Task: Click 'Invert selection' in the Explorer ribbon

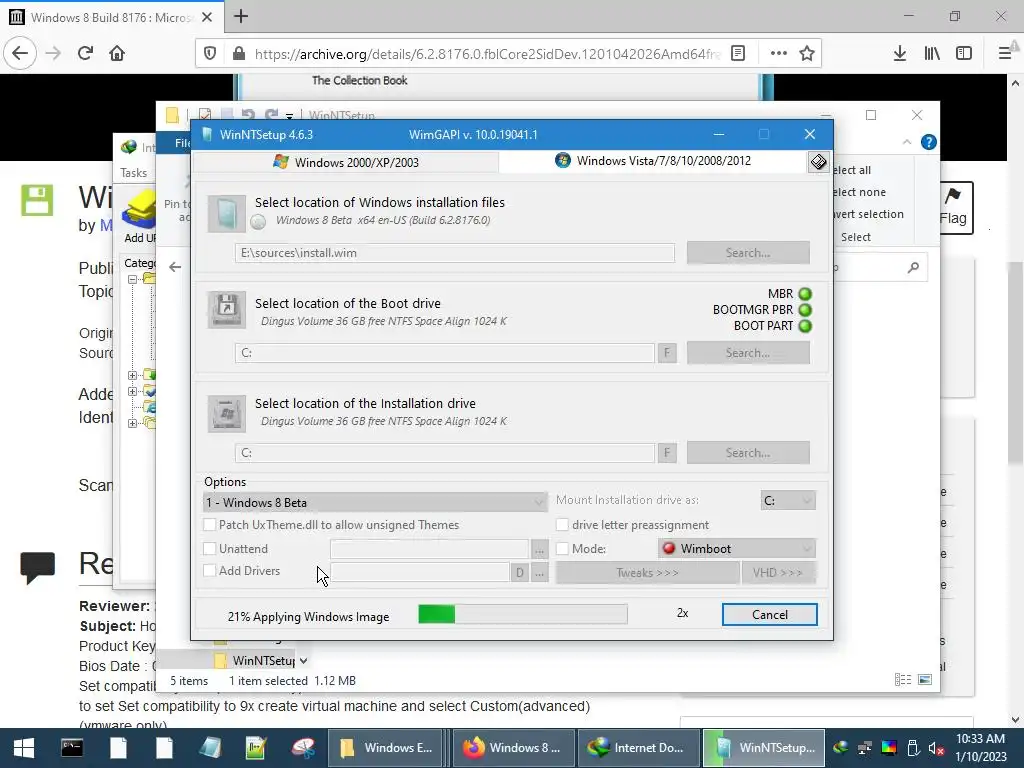Action: click(x=868, y=214)
